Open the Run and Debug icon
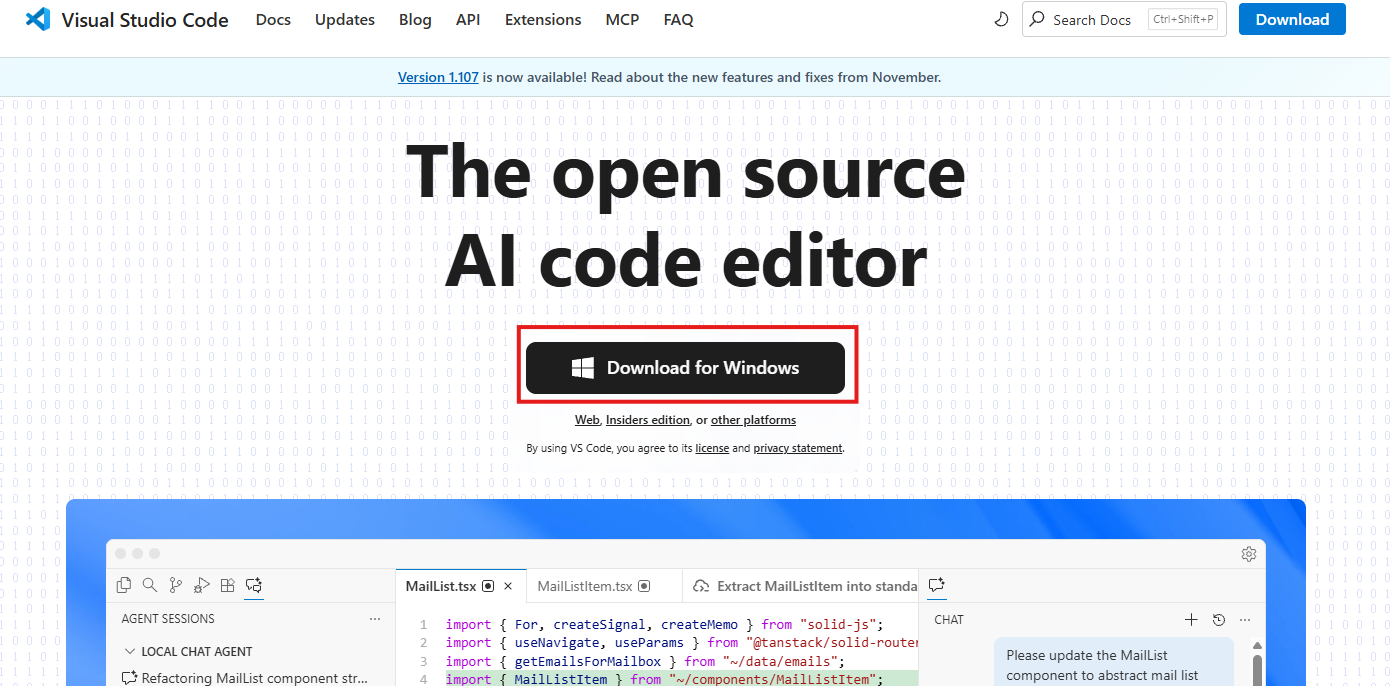Screen dimensions: 1390x686 click(x=202, y=585)
